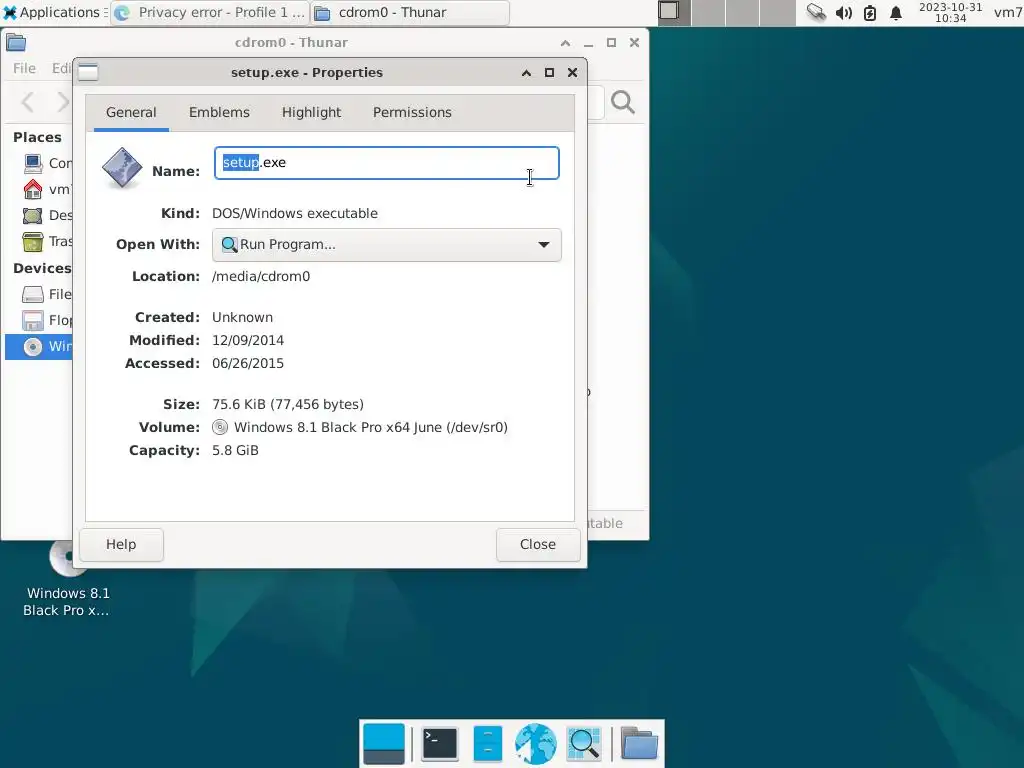
Task: Open the Emblems tab
Action: 219,112
